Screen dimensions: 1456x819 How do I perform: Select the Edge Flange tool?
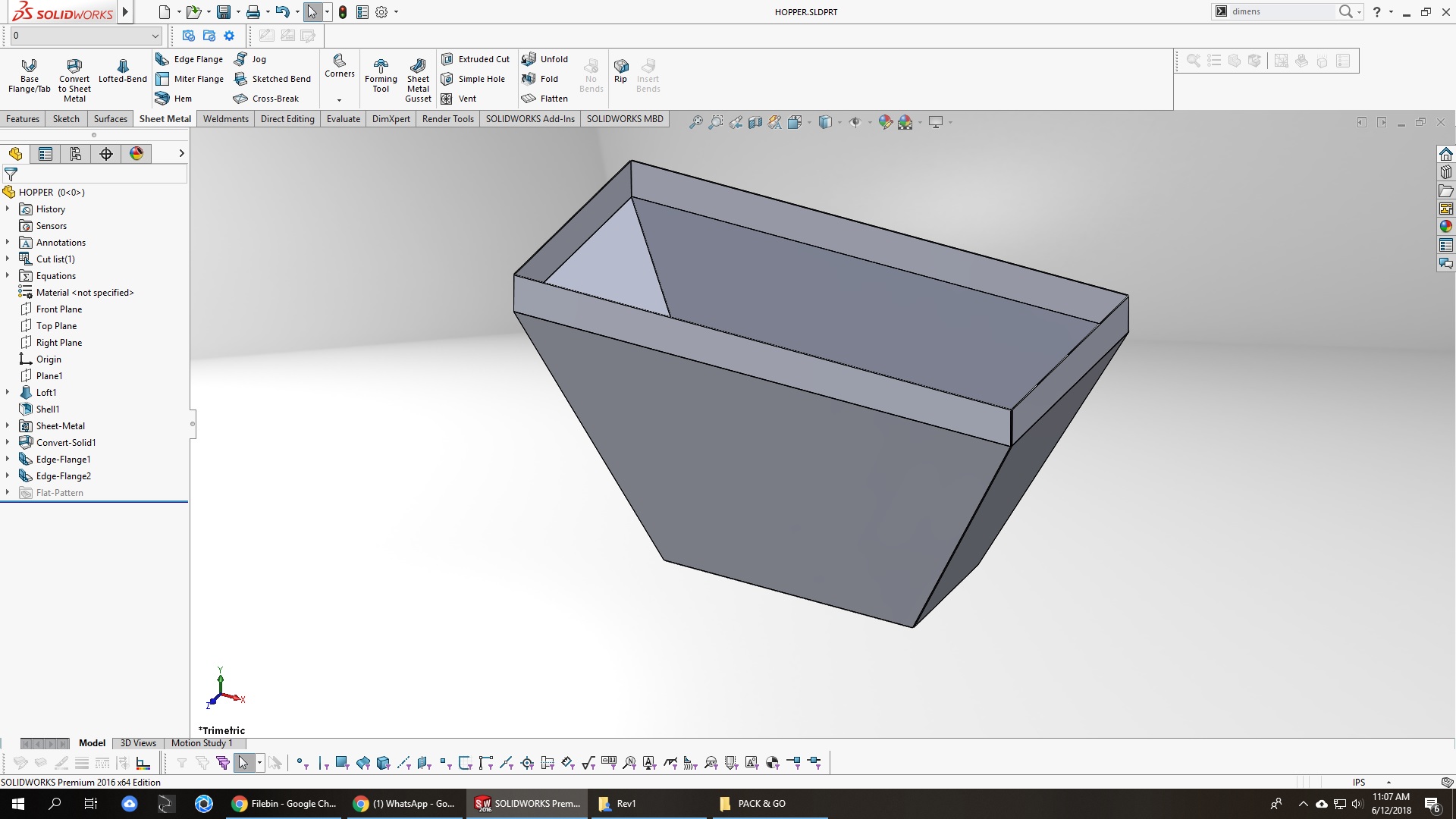click(190, 59)
